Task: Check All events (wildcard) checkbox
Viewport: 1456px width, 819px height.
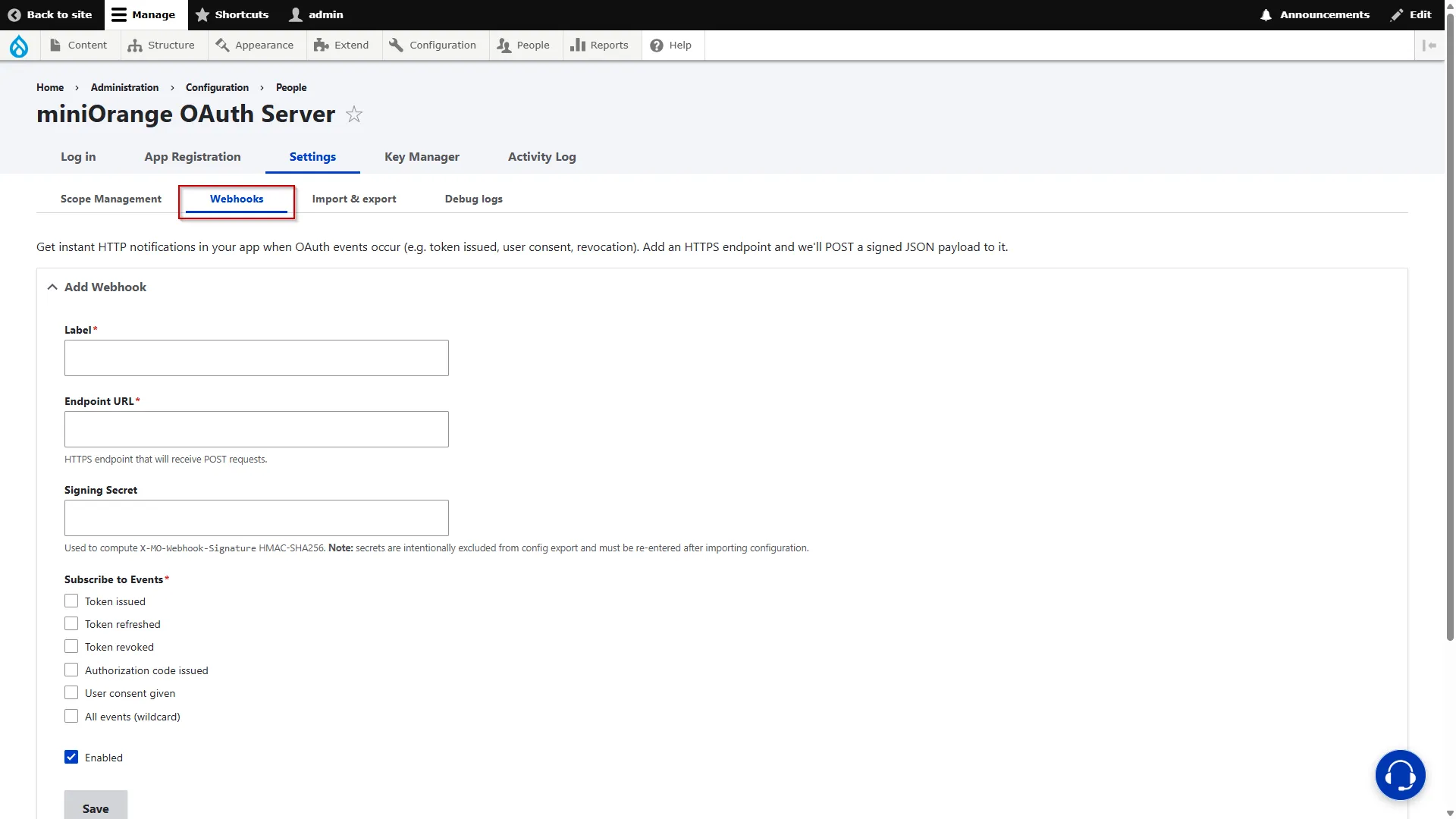Action: [x=71, y=716]
